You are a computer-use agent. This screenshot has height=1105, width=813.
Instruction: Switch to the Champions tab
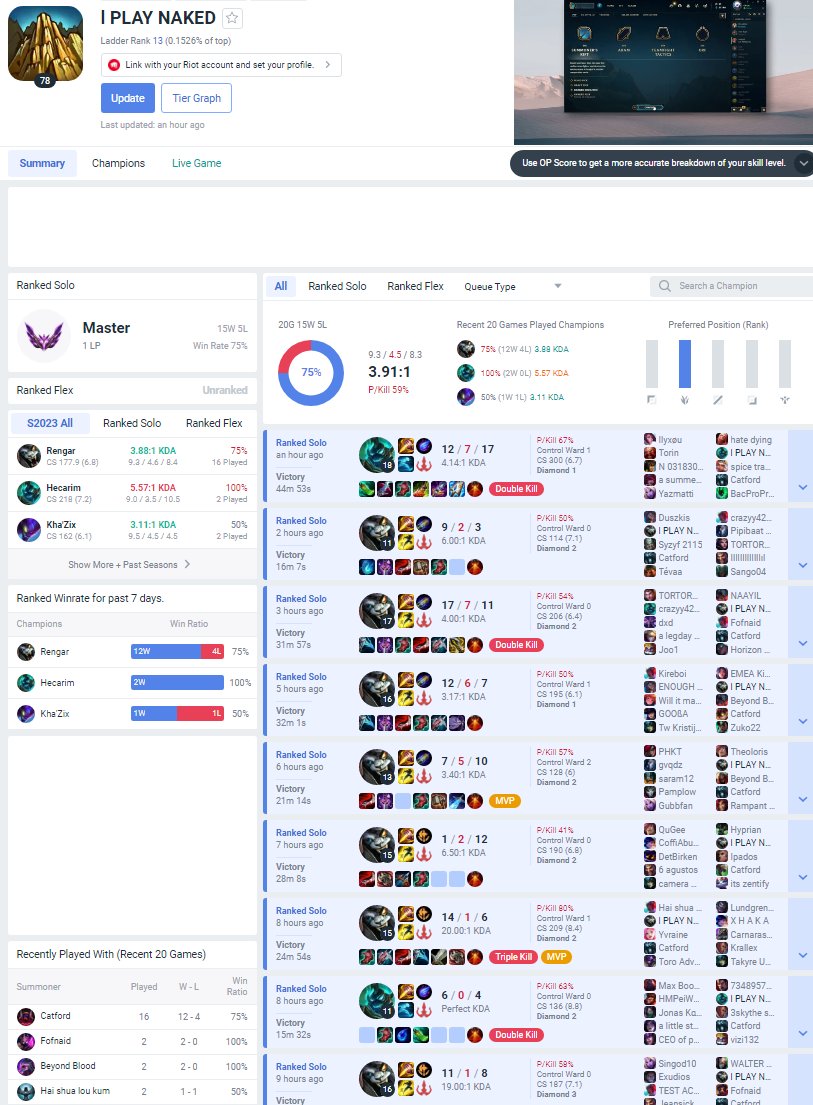[118, 163]
